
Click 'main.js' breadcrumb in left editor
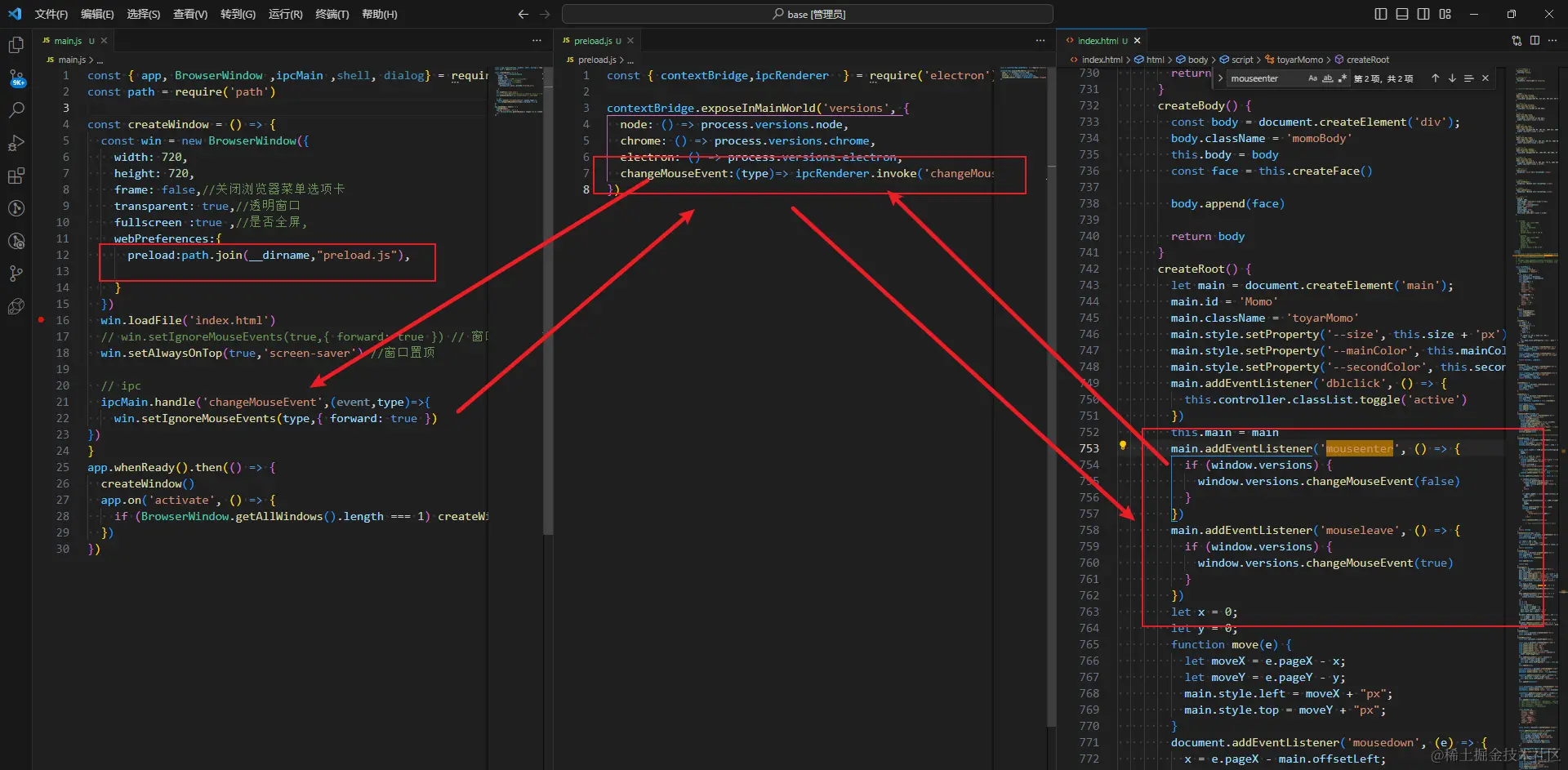click(72, 60)
